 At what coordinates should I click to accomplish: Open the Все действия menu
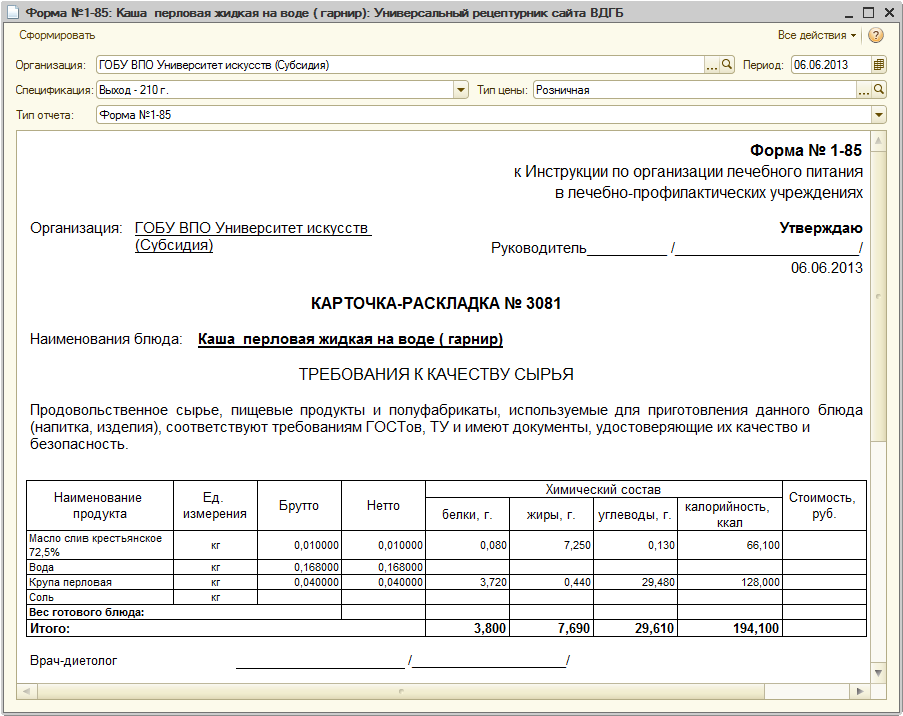click(817, 35)
